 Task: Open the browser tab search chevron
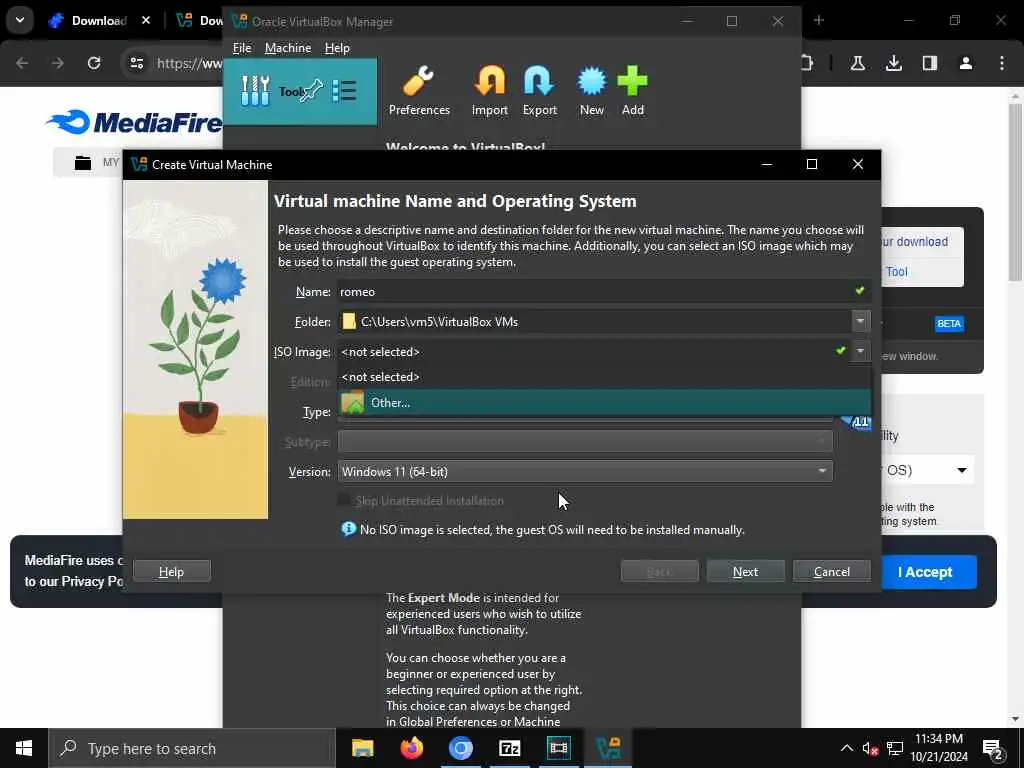[x=20, y=20]
